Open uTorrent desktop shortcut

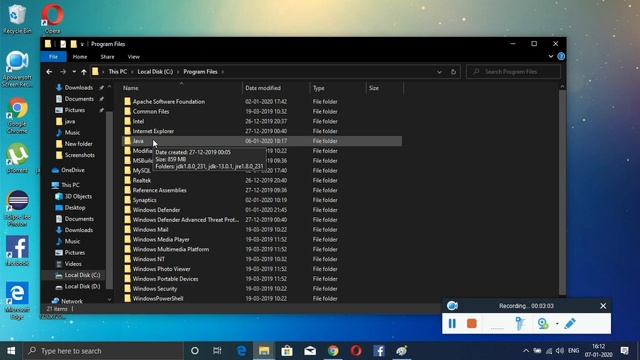coord(17,158)
